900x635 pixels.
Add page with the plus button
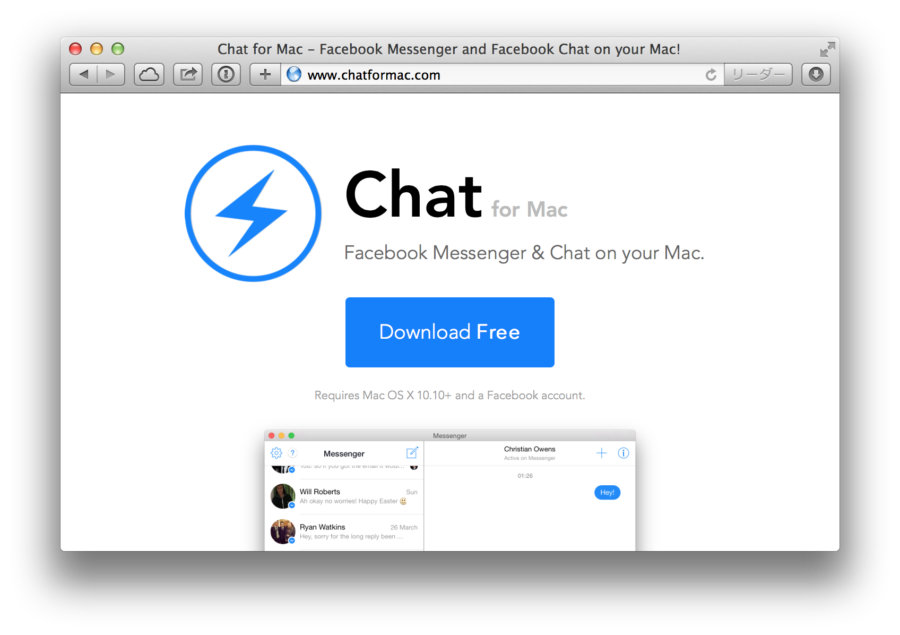(265, 75)
